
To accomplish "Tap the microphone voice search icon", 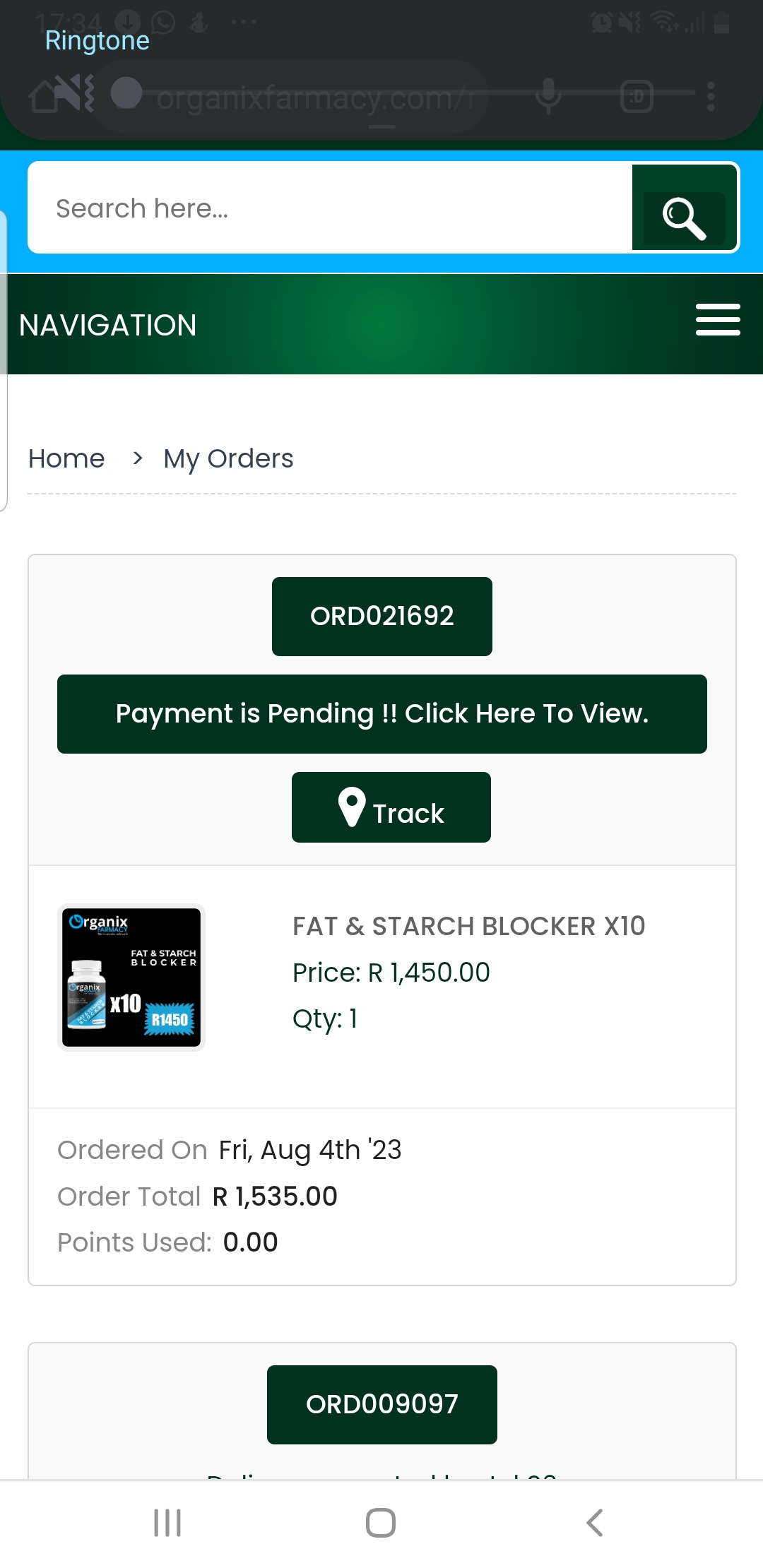I will (x=548, y=96).
